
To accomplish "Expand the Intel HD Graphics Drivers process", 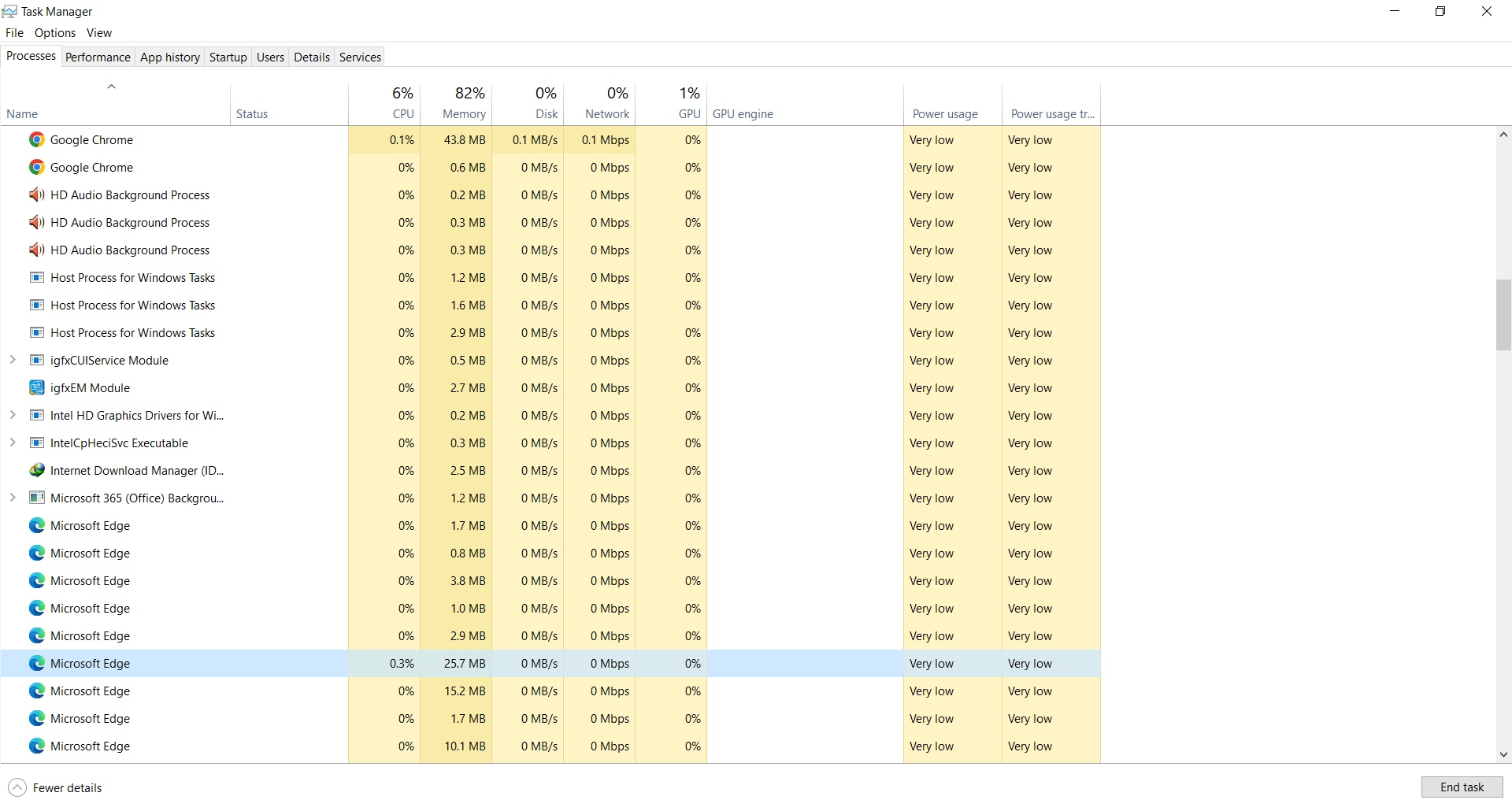I will pyautogui.click(x=13, y=415).
